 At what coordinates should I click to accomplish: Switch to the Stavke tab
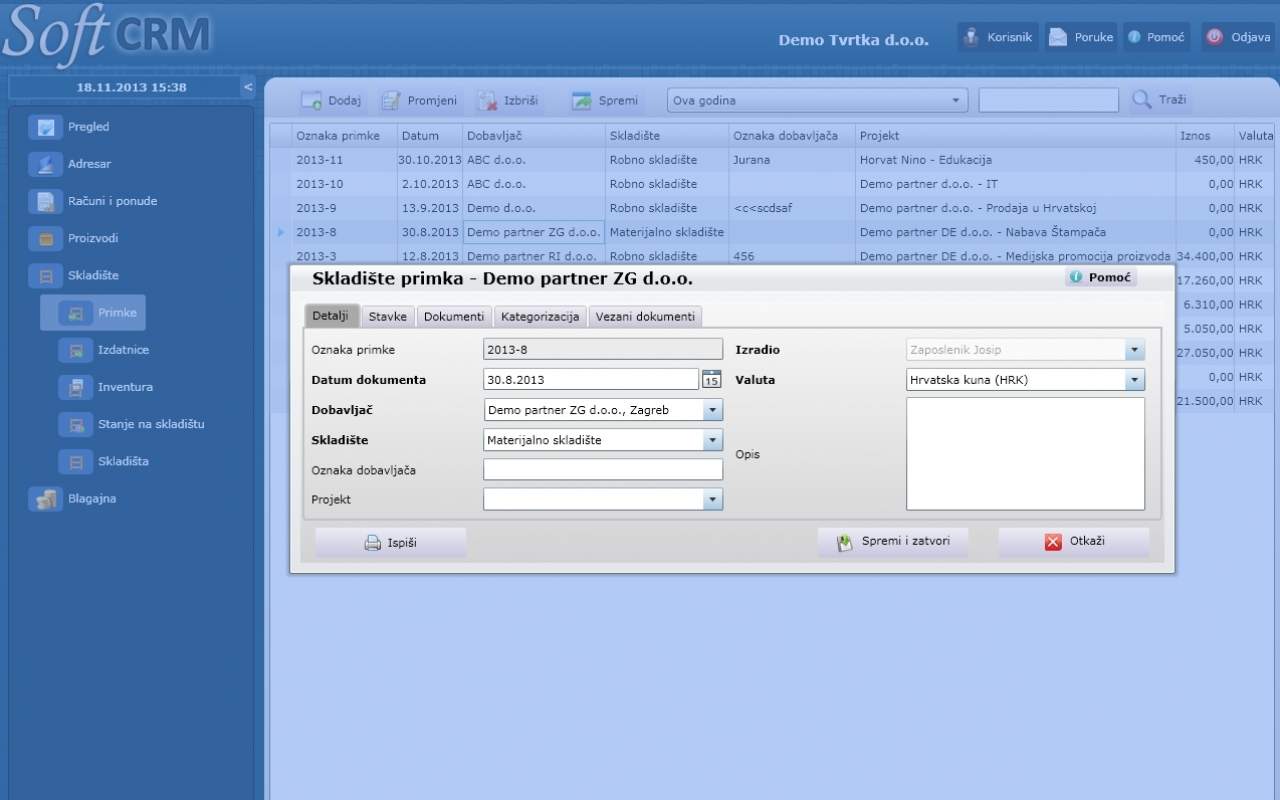[388, 317]
